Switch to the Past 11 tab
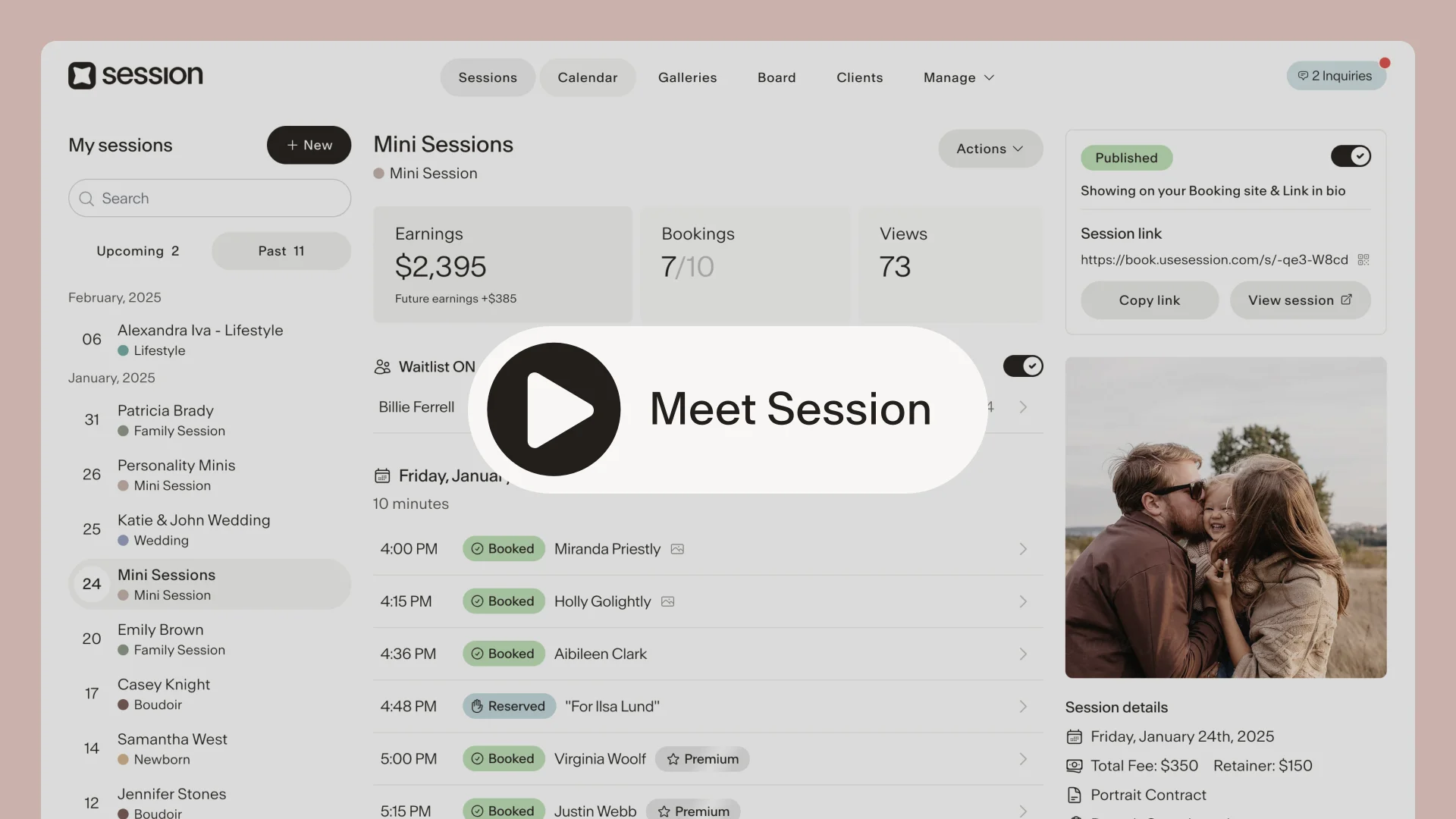This screenshot has width=1456, height=819. point(281,251)
